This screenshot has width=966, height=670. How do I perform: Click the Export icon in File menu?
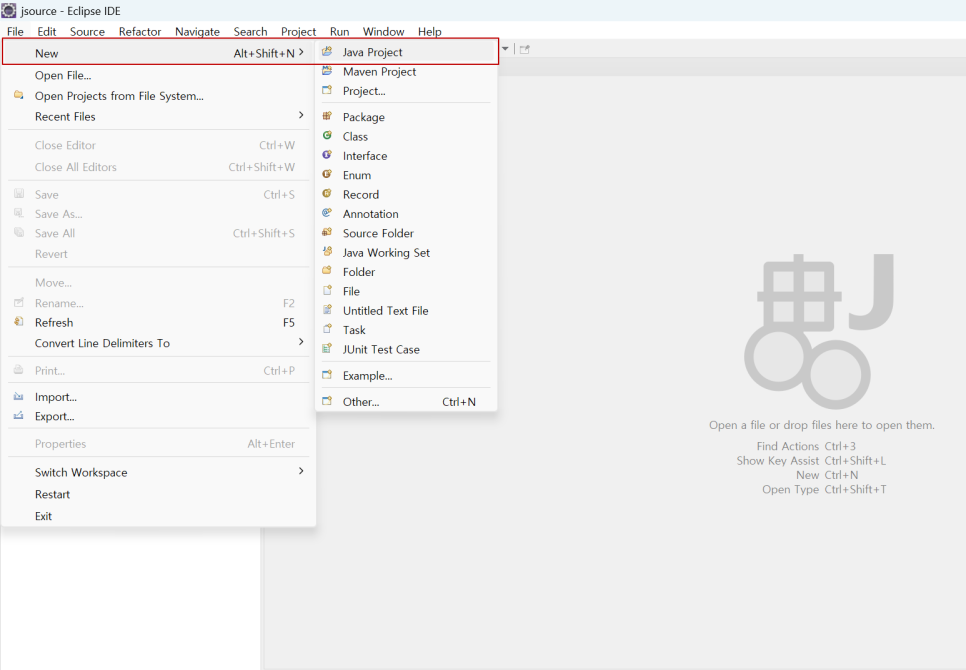19,416
